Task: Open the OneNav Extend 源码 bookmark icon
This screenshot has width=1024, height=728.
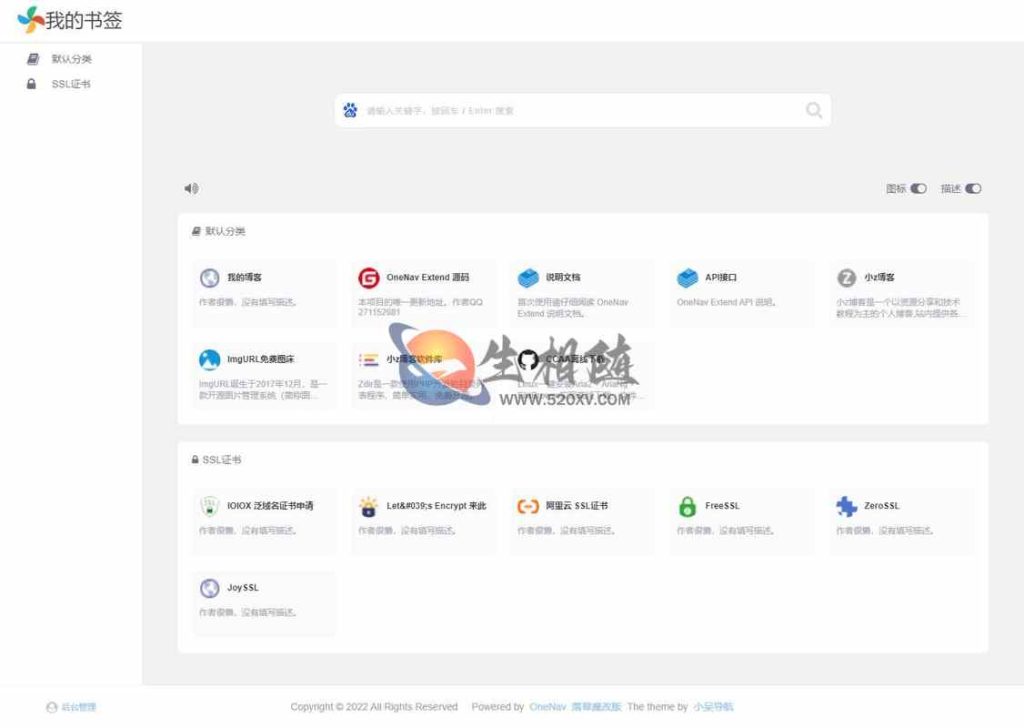Action: click(369, 278)
